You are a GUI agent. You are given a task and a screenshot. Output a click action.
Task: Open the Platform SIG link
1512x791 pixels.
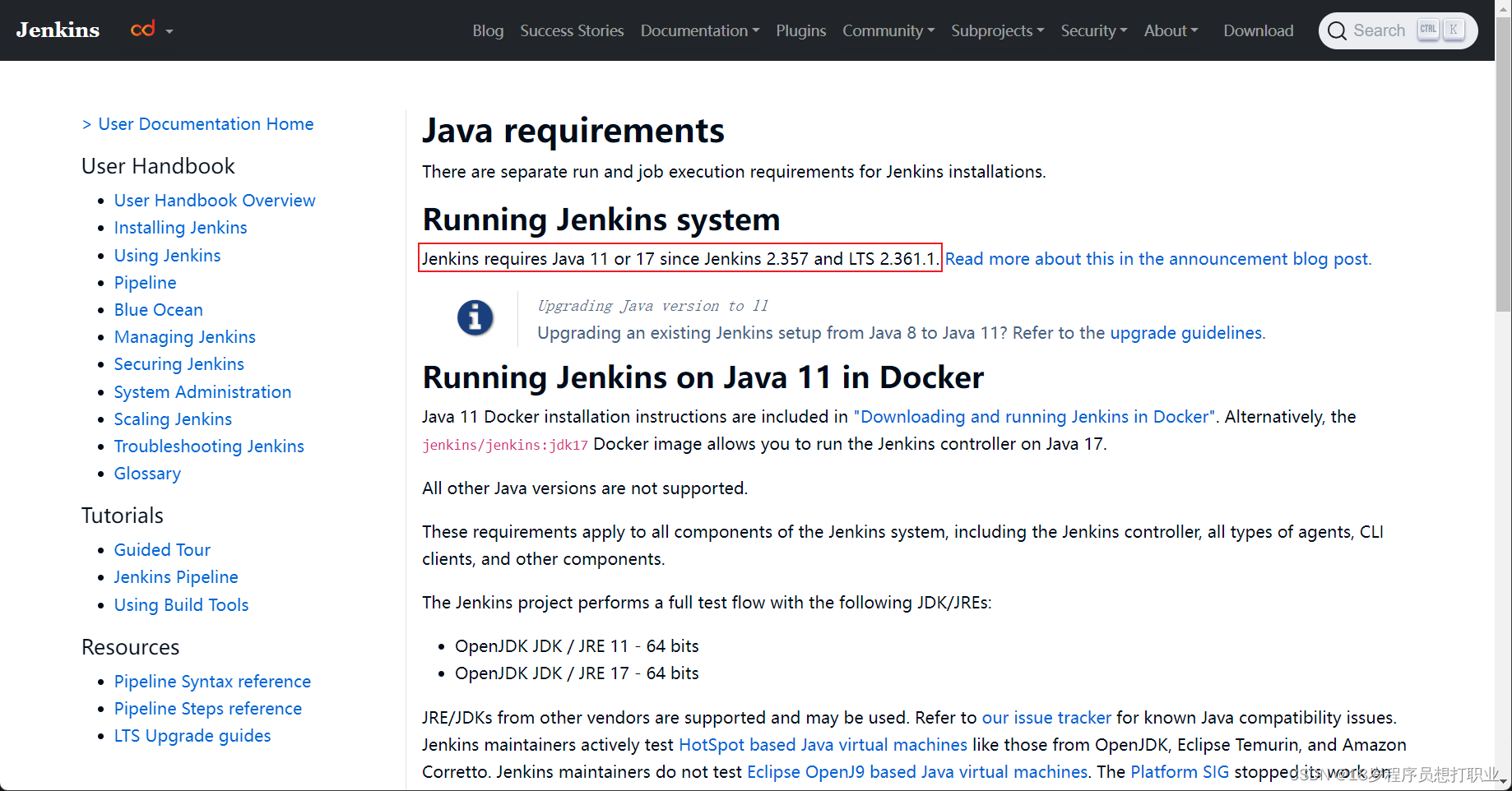click(x=1180, y=772)
